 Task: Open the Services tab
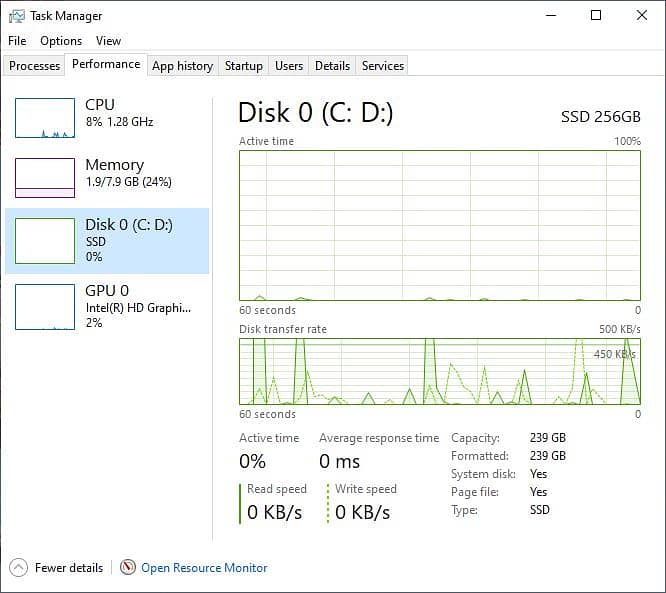(x=383, y=66)
